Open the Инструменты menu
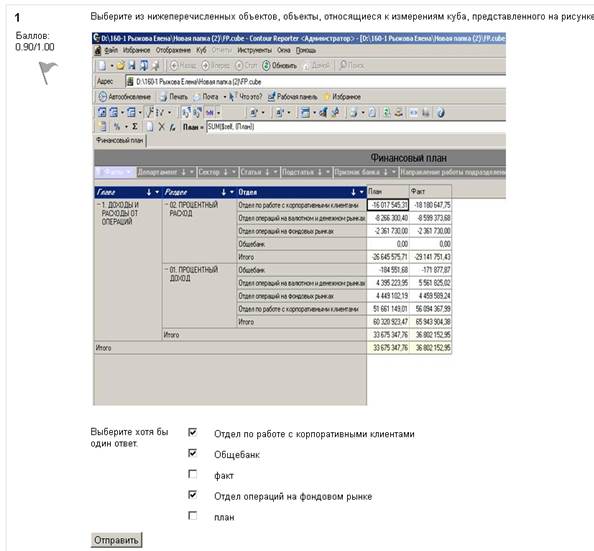This screenshot has height=551, width=594. pyautogui.click(x=254, y=50)
